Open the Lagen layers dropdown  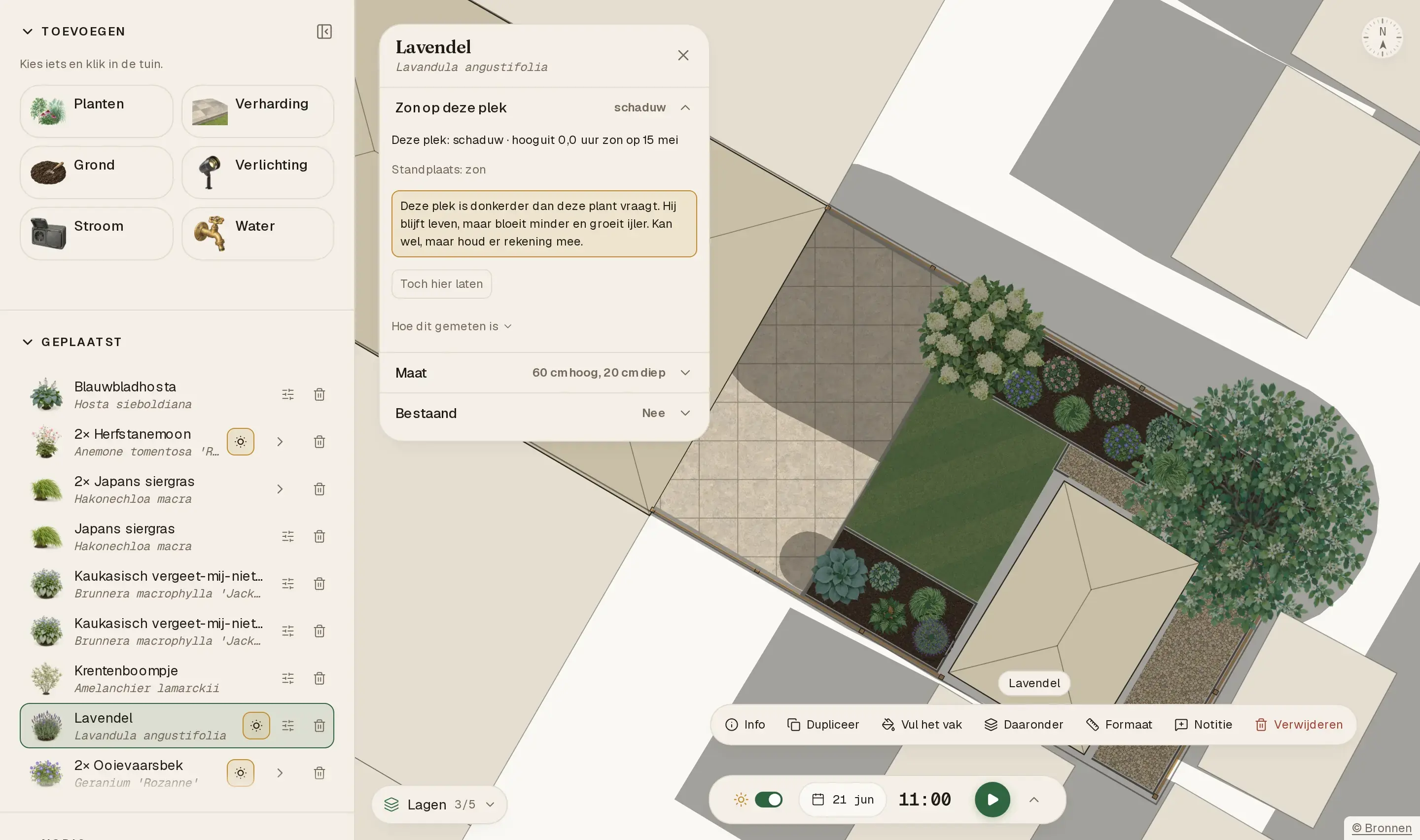click(x=439, y=805)
